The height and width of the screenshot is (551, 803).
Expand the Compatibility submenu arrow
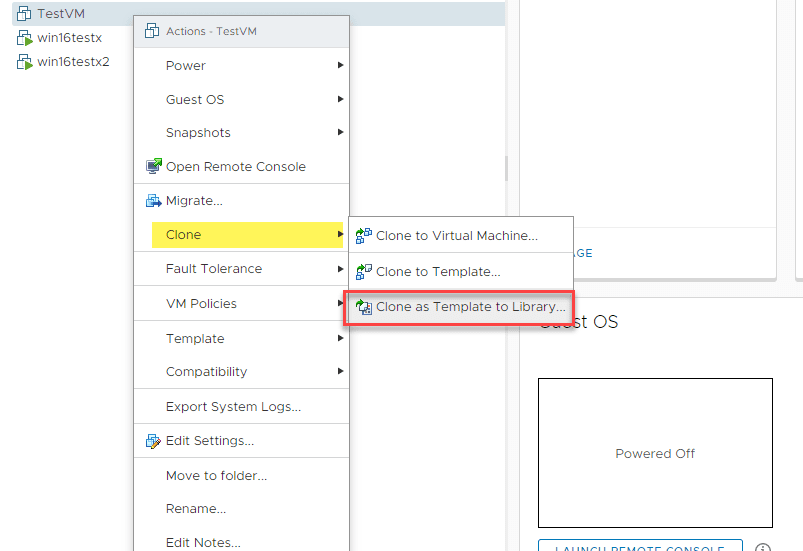[340, 371]
